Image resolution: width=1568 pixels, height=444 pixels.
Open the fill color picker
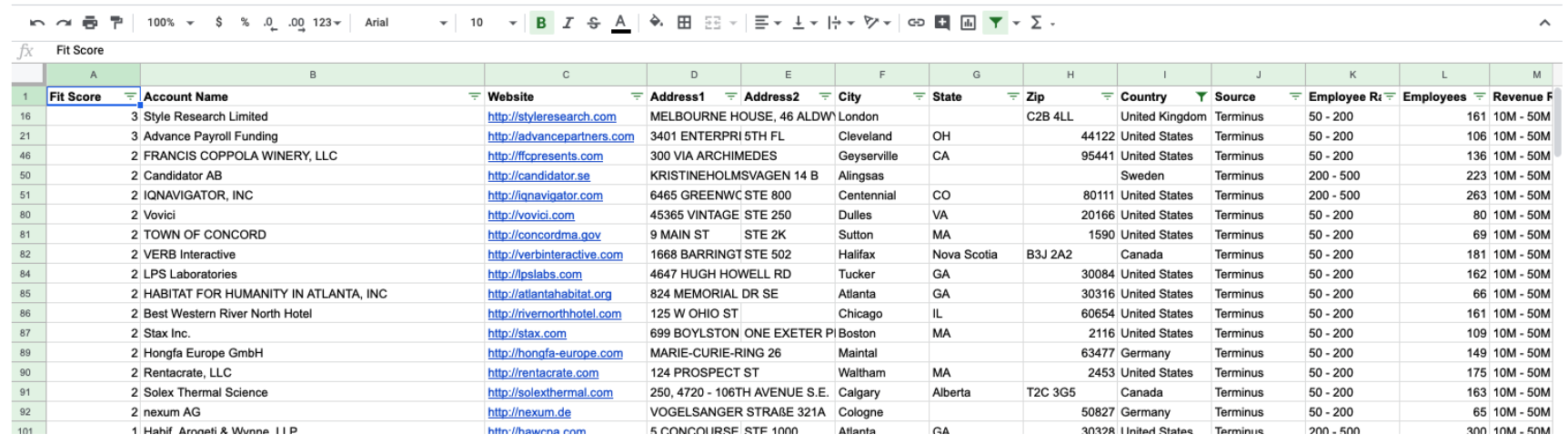tap(656, 23)
